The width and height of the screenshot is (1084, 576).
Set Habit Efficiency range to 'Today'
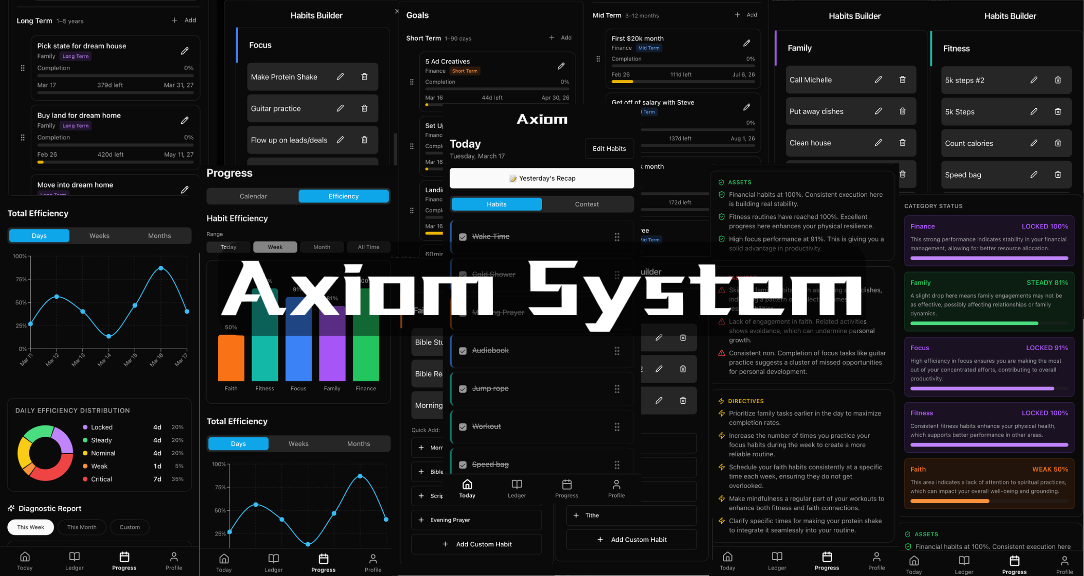click(228, 247)
